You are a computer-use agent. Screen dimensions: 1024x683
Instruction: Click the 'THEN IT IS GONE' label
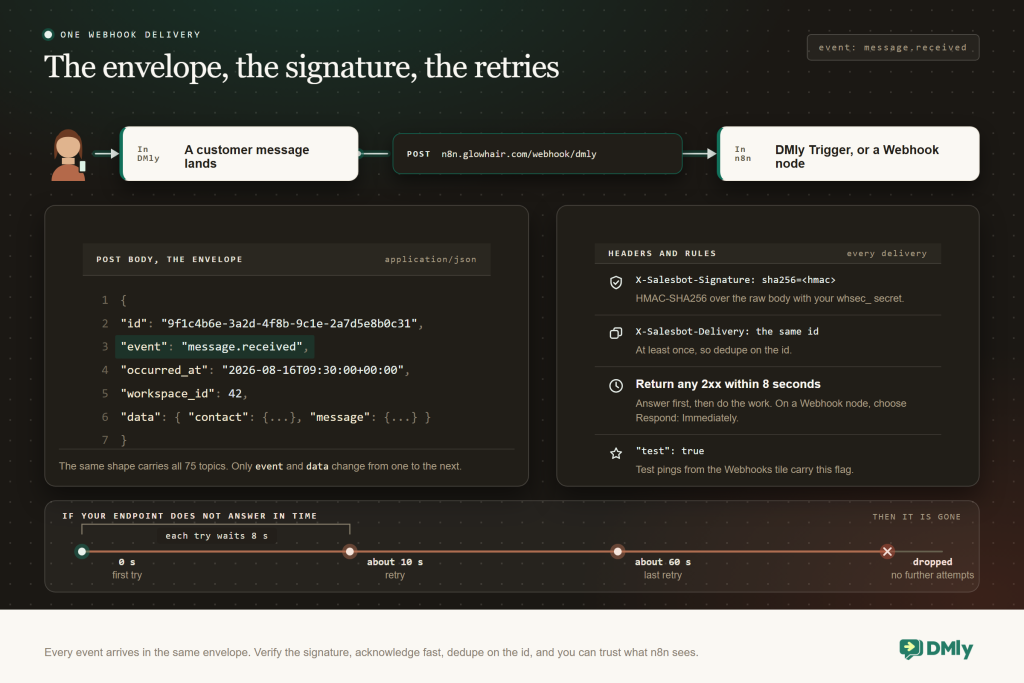pyautogui.click(x=917, y=516)
